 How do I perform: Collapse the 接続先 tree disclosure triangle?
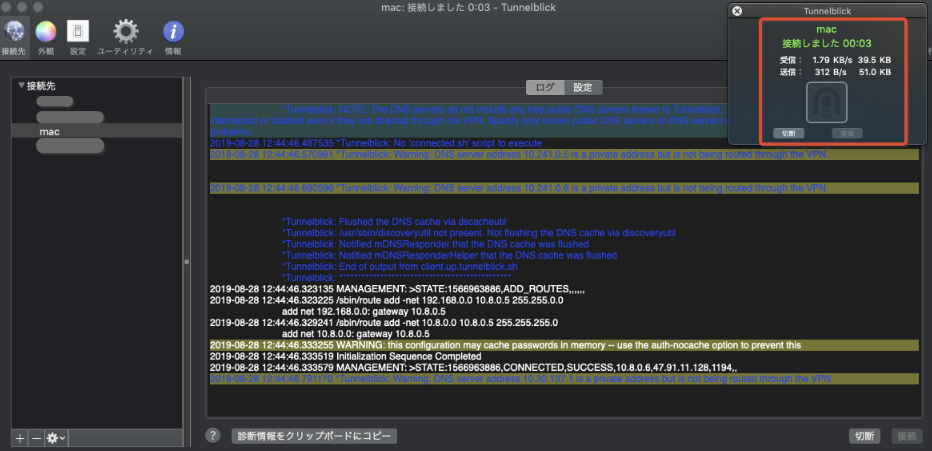(x=21, y=86)
